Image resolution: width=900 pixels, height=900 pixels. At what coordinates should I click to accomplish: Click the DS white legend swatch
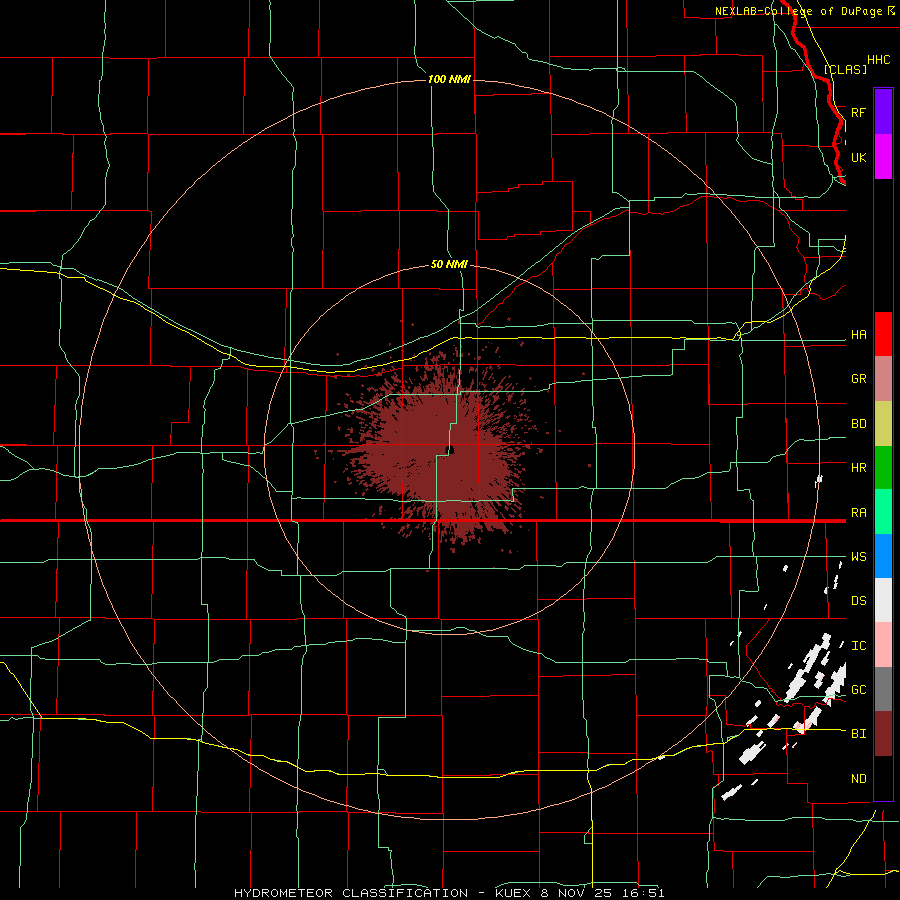point(883,600)
